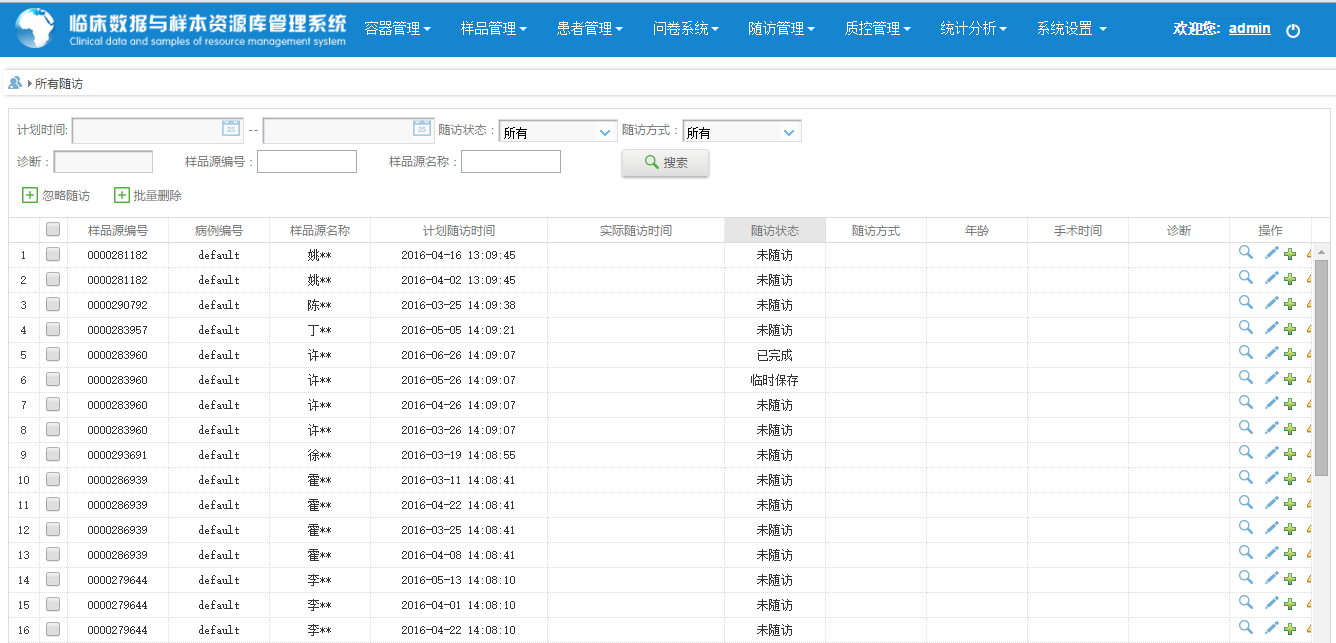Tick the checkbox on the 陈** row

53,304
